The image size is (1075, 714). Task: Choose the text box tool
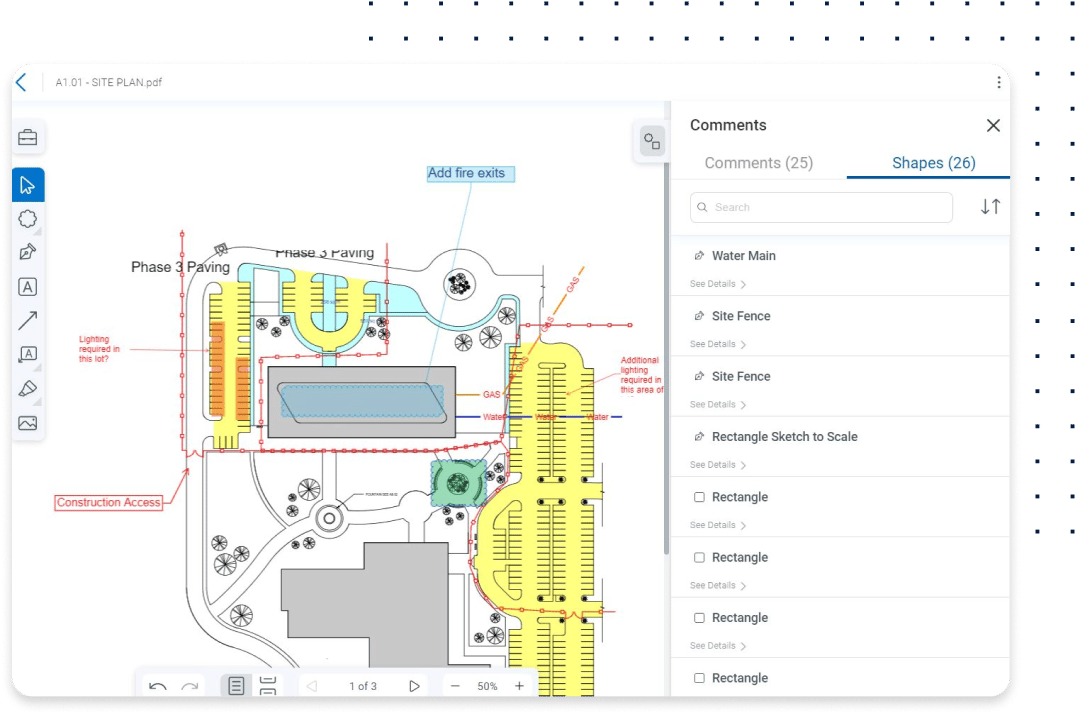click(x=28, y=287)
